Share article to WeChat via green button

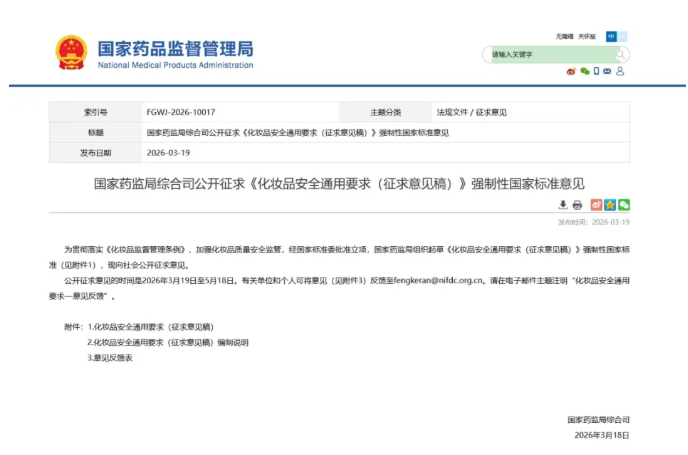point(623,205)
